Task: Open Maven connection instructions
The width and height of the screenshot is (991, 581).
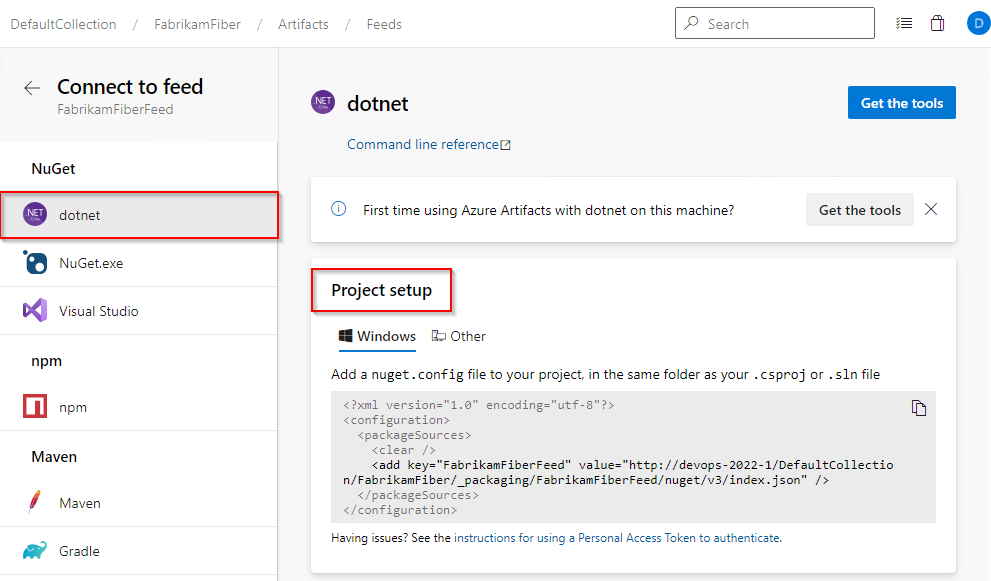Action: pos(79,502)
